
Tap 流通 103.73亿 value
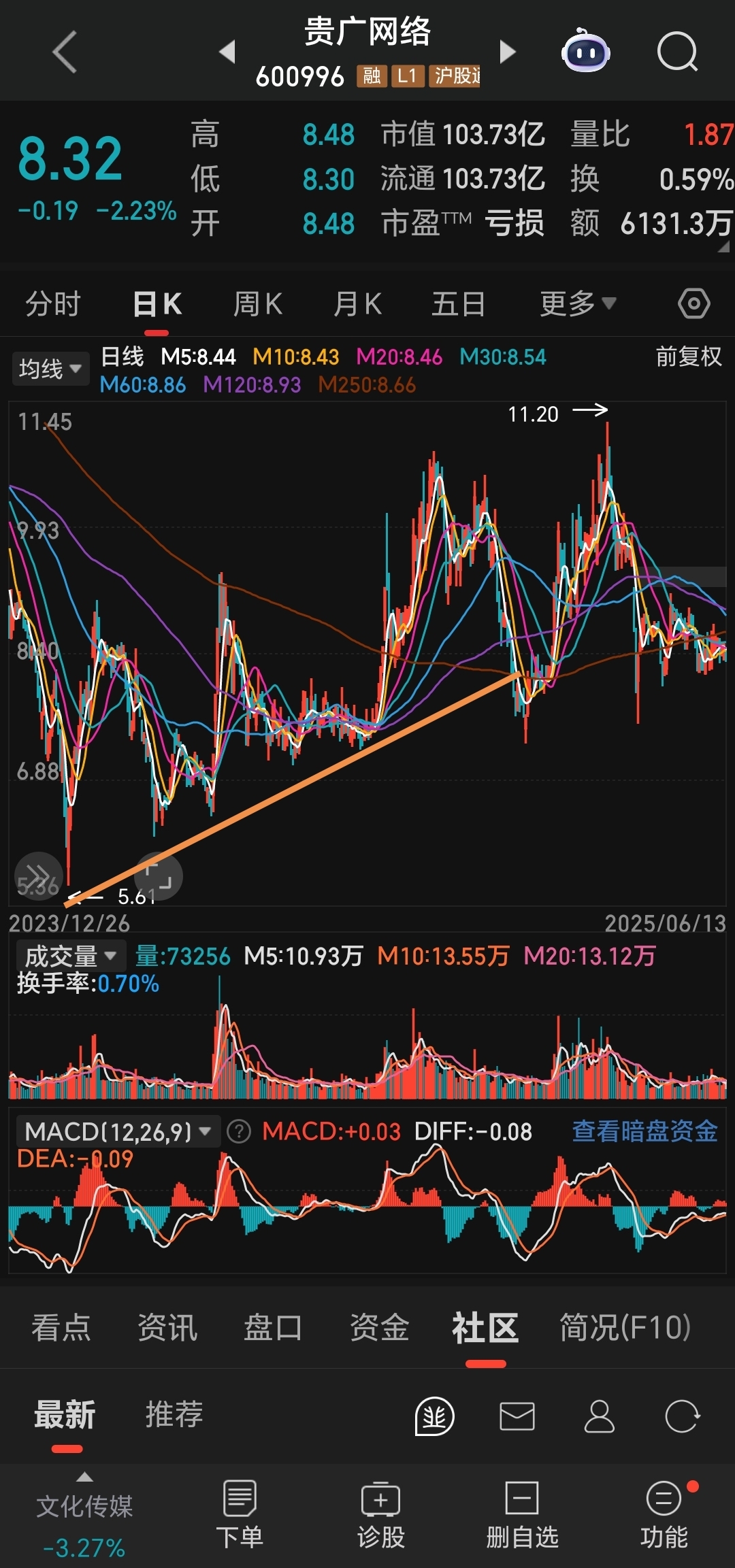click(x=463, y=179)
